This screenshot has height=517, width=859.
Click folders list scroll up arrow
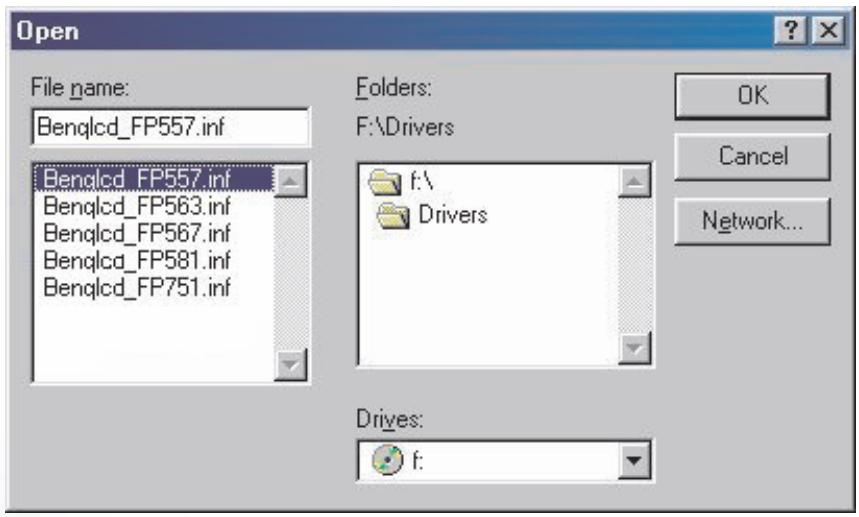[x=634, y=181]
